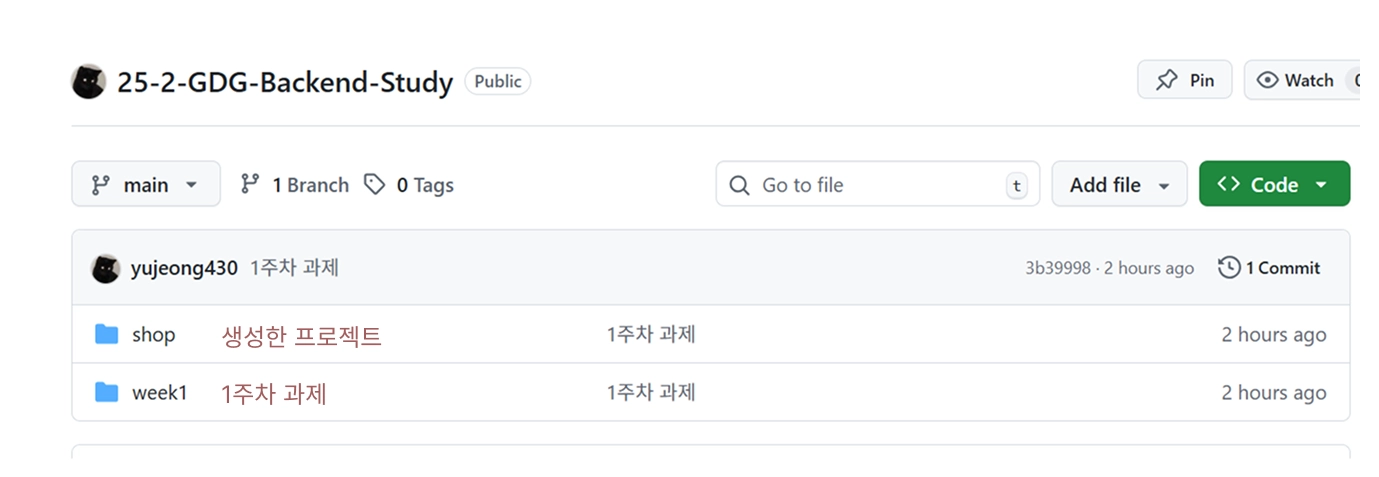View the 1 Commit history

pos(1281,268)
